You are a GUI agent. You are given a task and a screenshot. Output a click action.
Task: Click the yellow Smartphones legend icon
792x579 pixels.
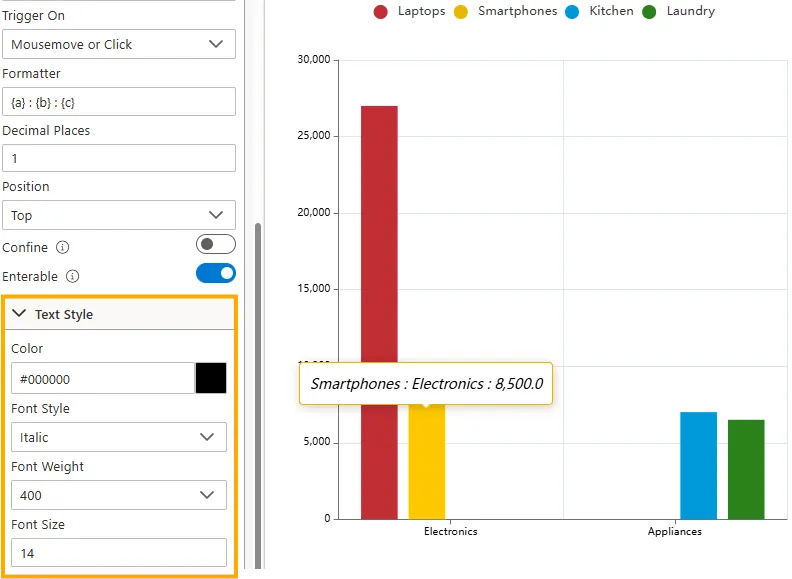click(x=461, y=12)
